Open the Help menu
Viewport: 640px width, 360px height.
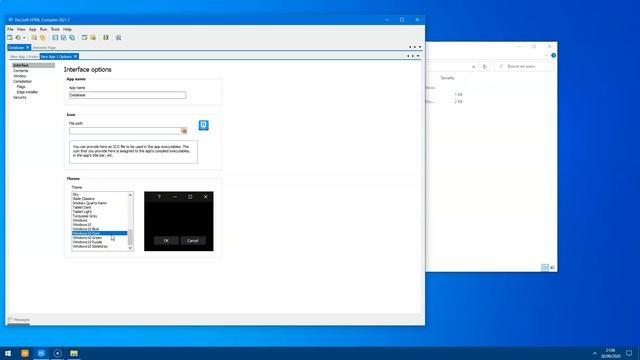pos(67,29)
